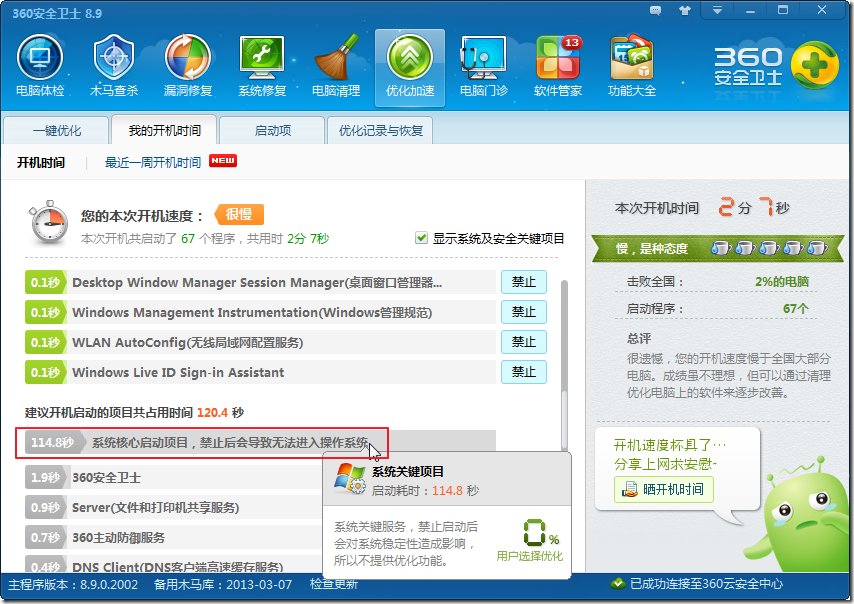This screenshot has width=854, height=604.
Task: Click Windows Live ID Sign-in Assistant row text
Action: tap(178, 372)
